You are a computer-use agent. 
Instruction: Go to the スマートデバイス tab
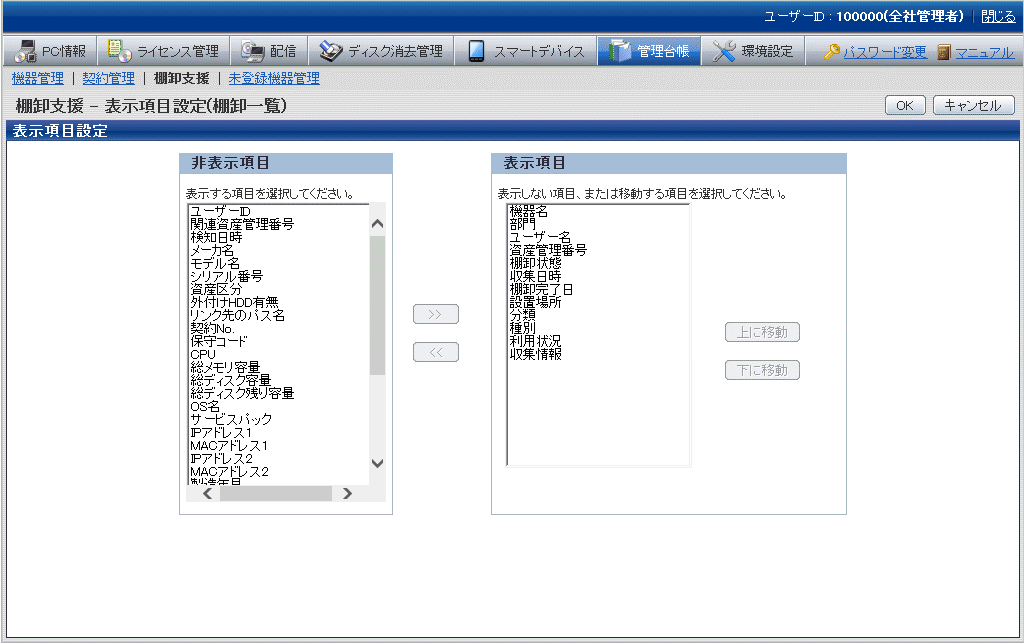point(526,51)
